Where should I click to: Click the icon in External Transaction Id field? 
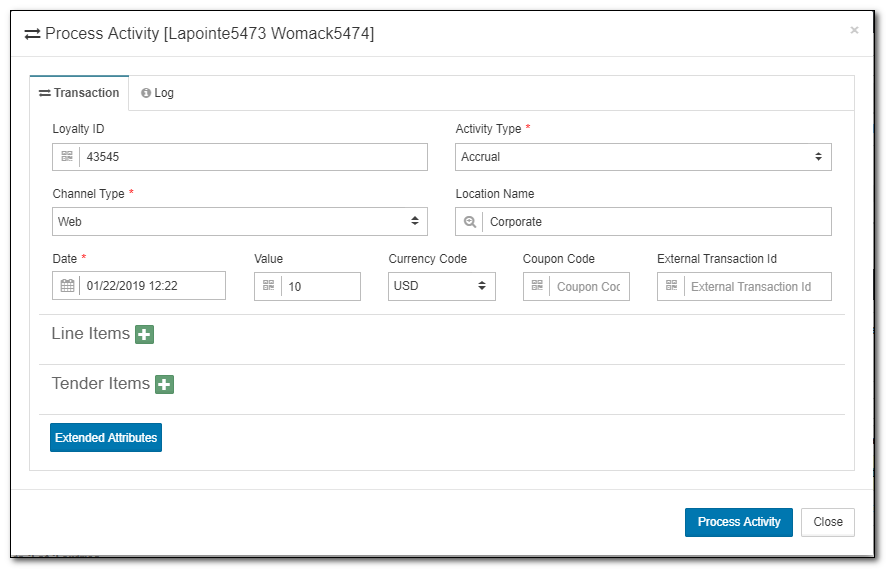[671, 286]
